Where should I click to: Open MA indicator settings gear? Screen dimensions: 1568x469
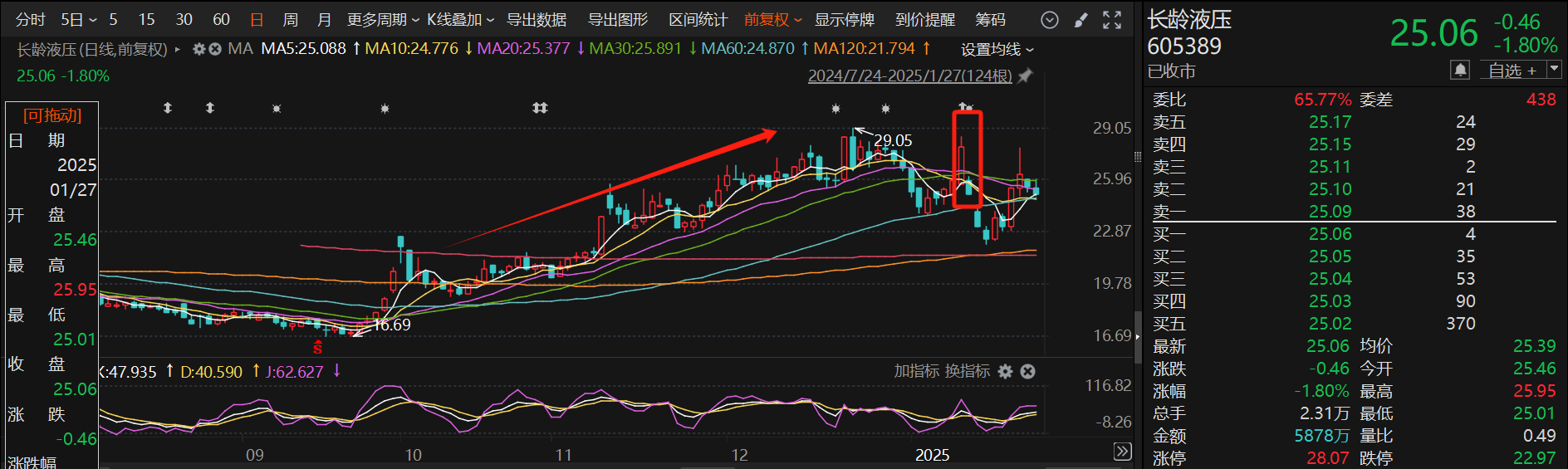tap(199, 49)
